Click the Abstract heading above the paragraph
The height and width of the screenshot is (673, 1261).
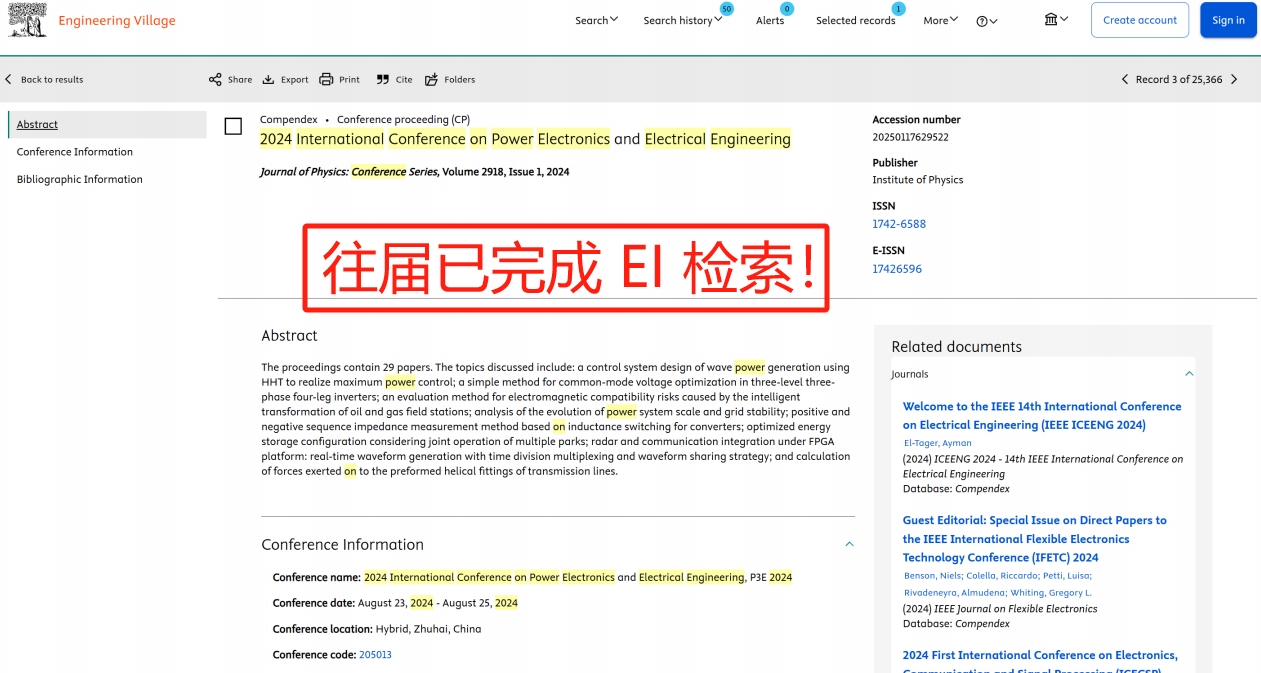[x=289, y=336]
